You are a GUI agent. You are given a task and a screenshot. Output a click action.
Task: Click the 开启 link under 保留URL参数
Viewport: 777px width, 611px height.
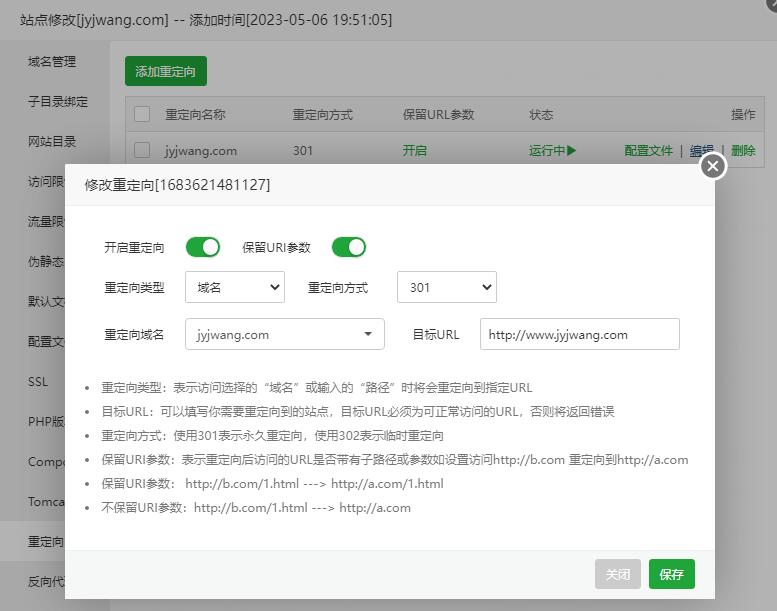tap(414, 151)
